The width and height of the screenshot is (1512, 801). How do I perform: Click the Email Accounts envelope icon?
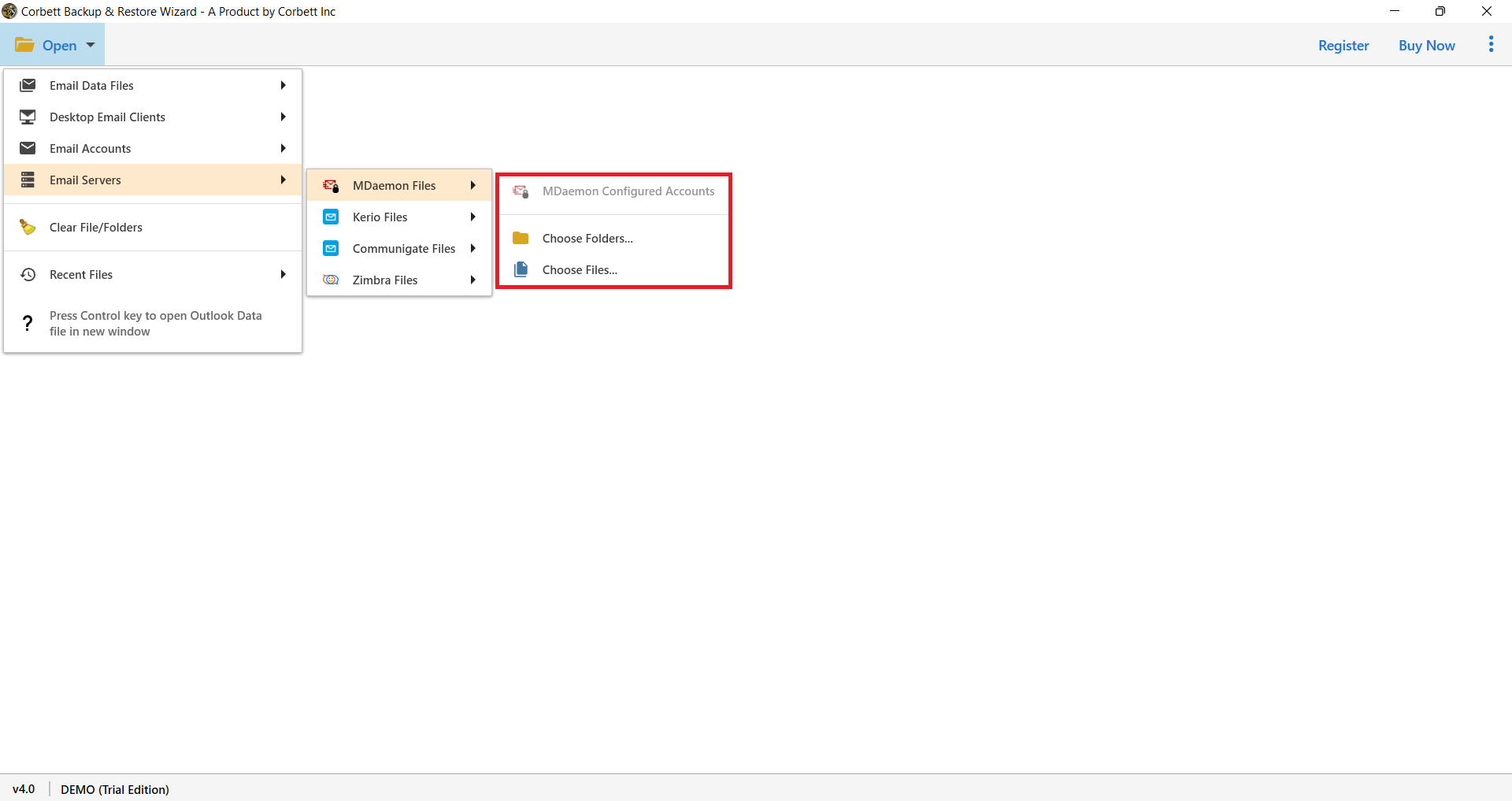tap(28, 148)
